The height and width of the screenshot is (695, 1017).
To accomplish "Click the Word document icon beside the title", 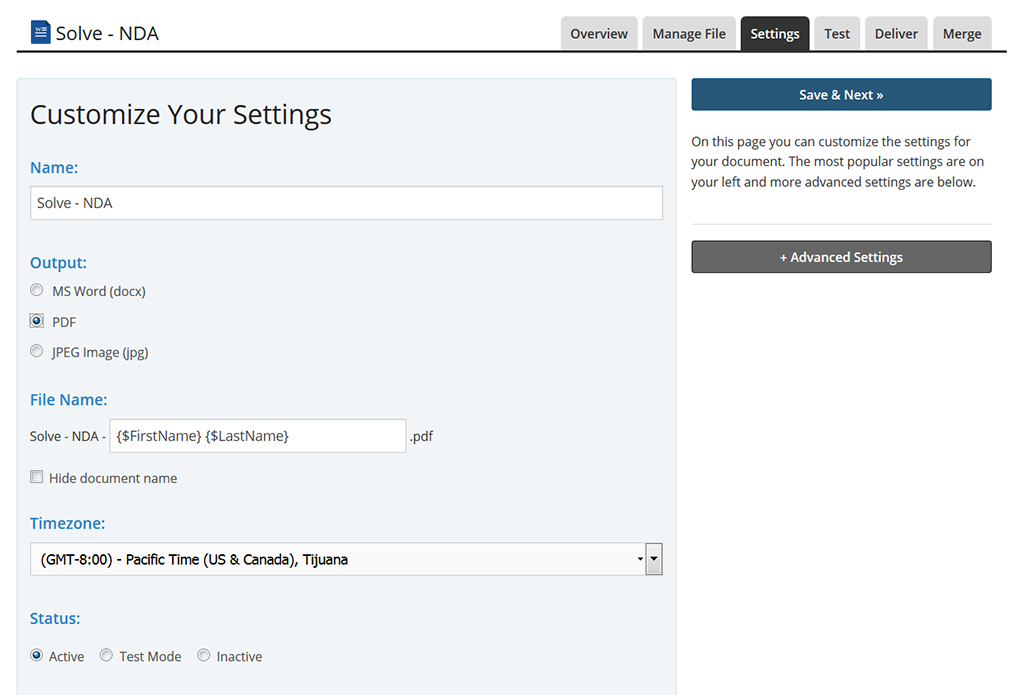I will pyautogui.click(x=41, y=32).
